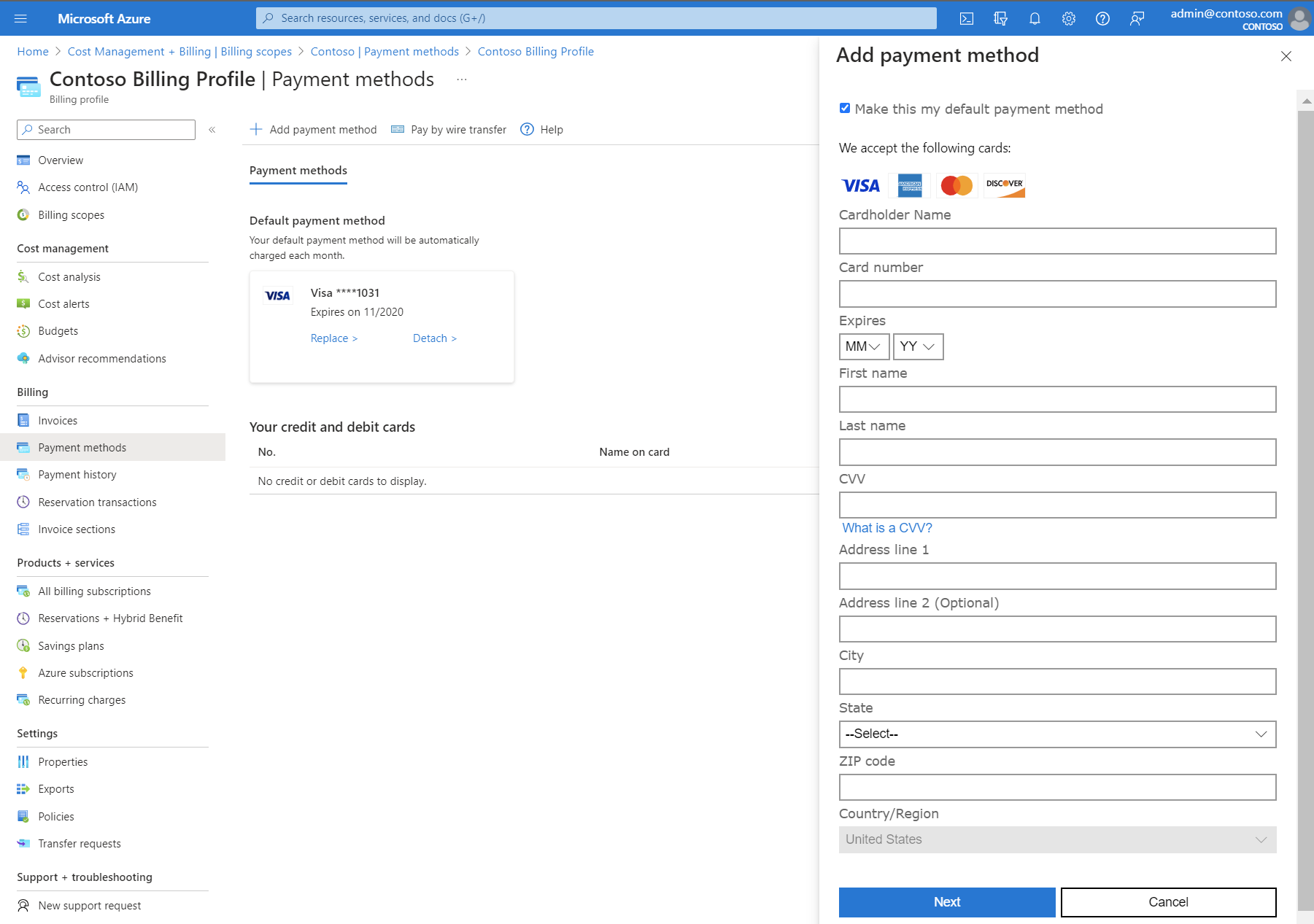Open the notifications bell
The height and width of the screenshot is (924, 1314).
[x=1035, y=19]
